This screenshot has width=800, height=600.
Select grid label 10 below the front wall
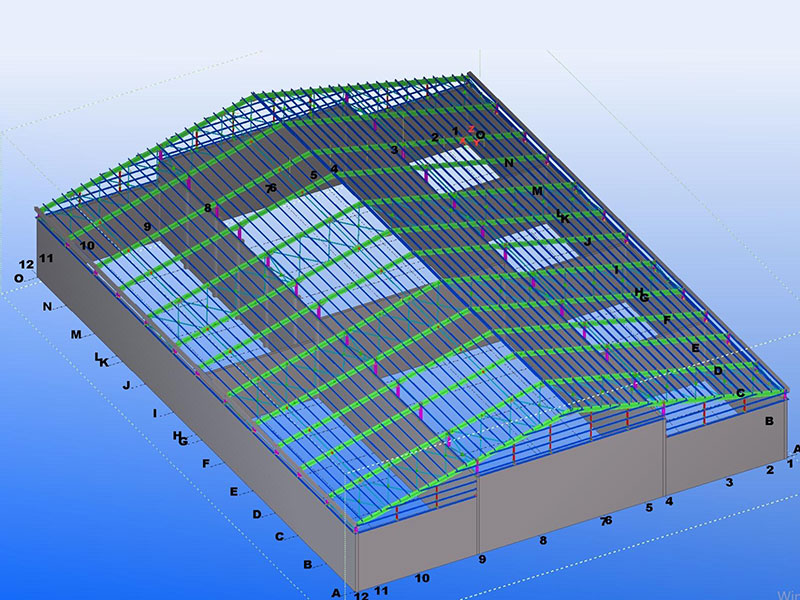pos(422,578)
